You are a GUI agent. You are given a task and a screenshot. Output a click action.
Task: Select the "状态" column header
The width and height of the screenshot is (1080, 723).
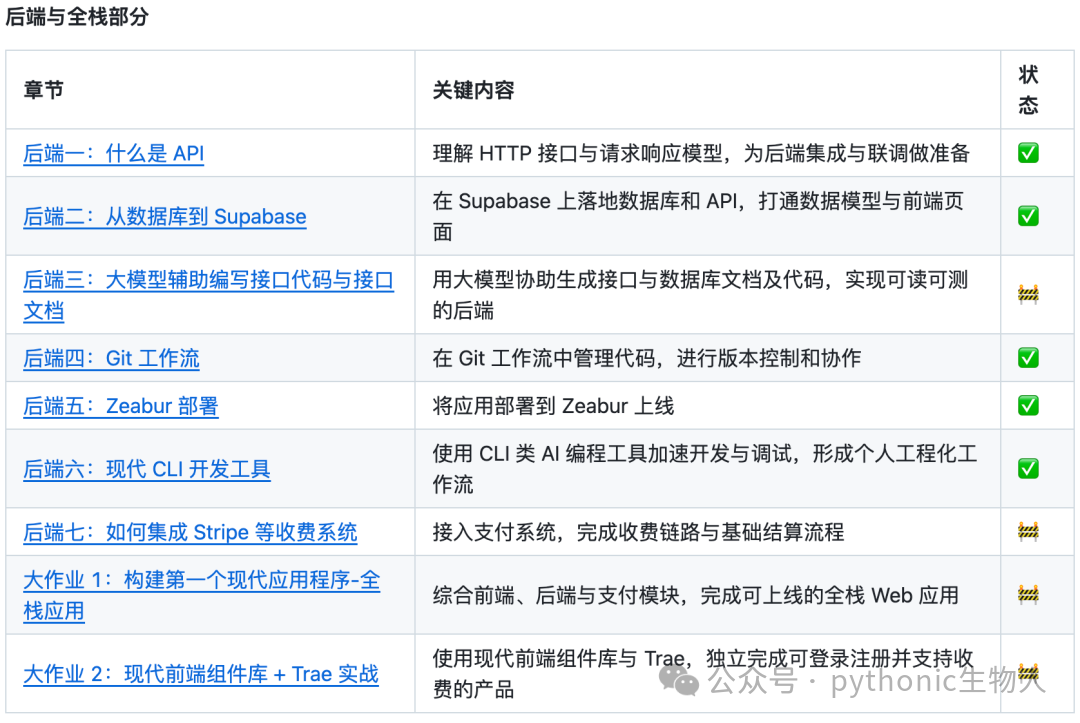coord(1028,90)
